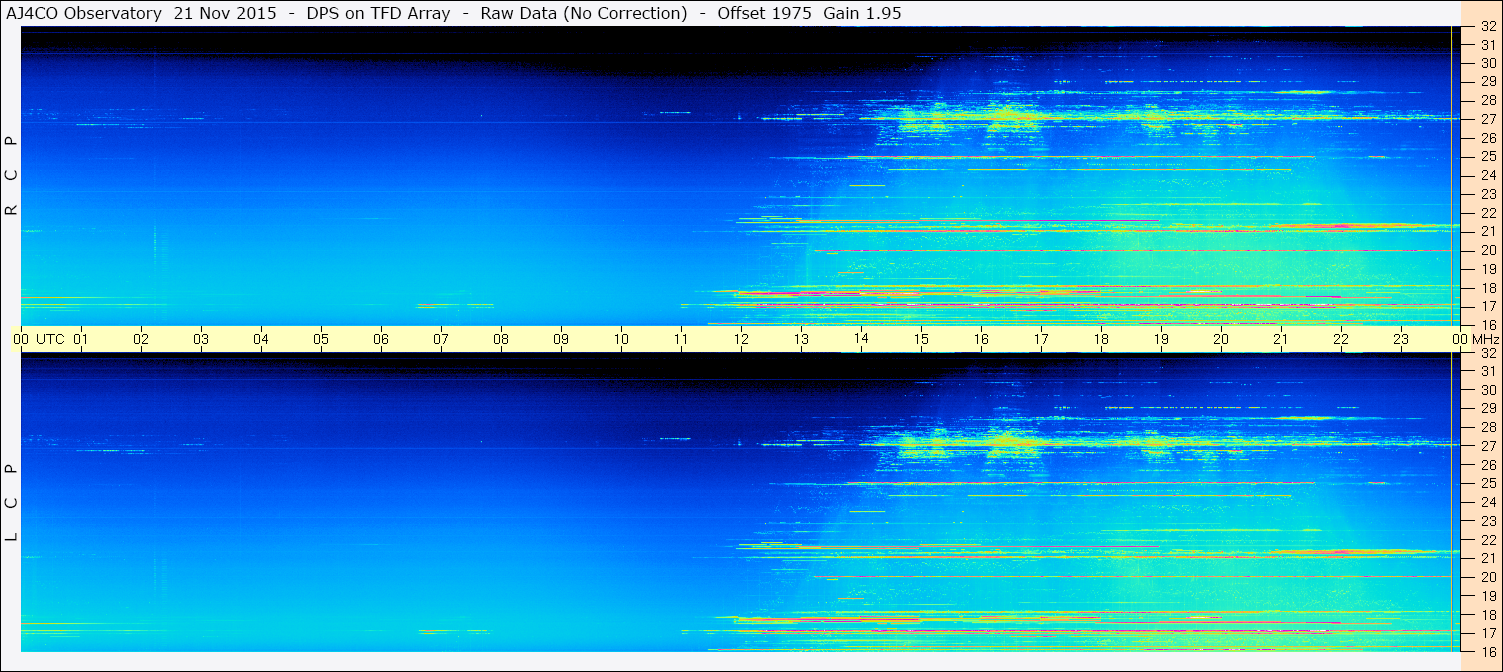
Task: Click the vertical LCP panel label
Action: (x=12, y=502)
